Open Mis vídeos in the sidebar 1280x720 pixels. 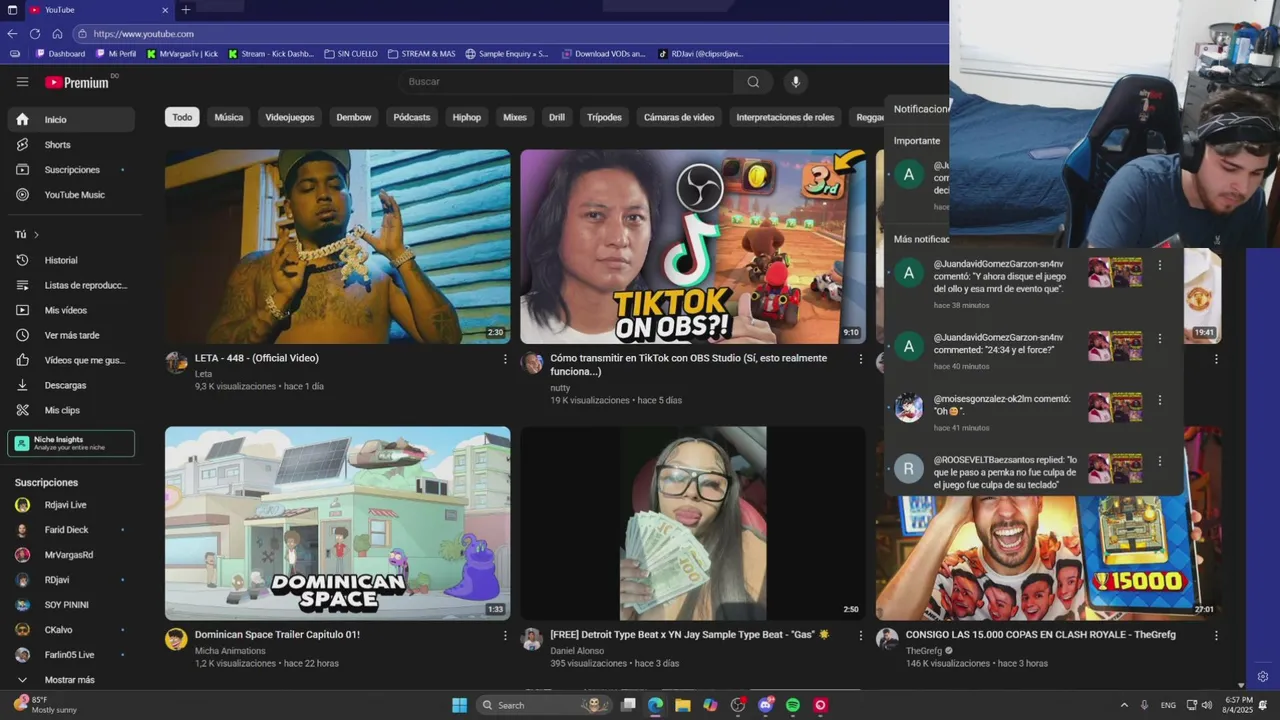coord(70,310)
